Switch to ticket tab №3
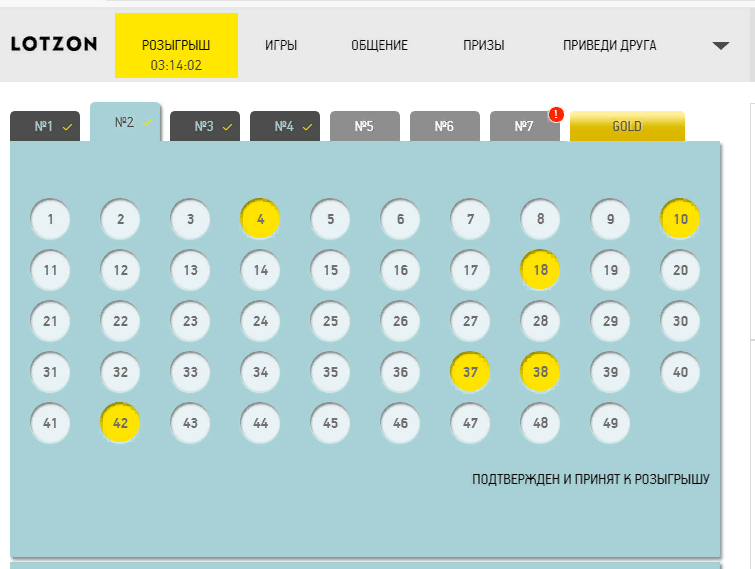 click(x=205, y=126)
